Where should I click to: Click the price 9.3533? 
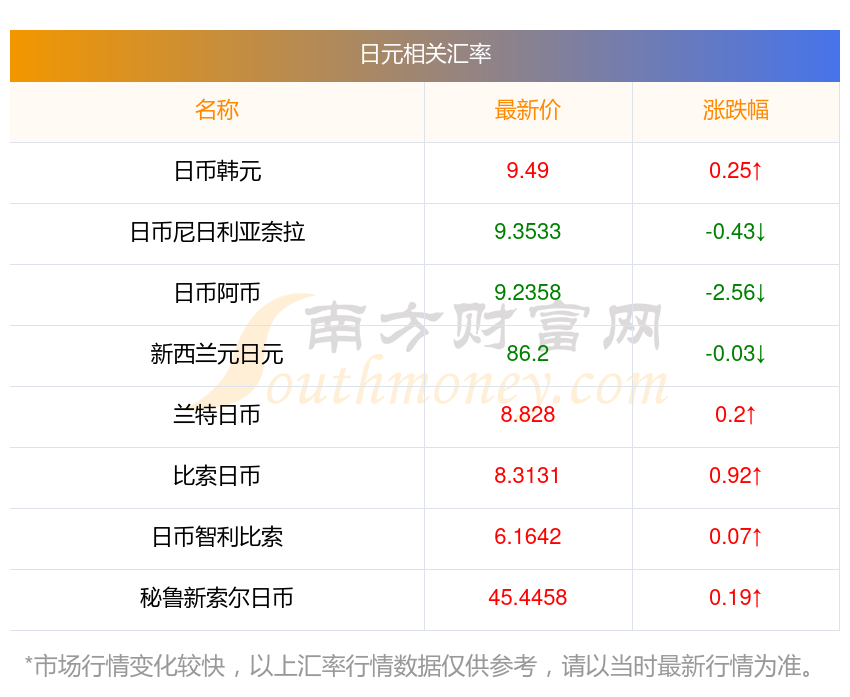(x=527, y=231)
